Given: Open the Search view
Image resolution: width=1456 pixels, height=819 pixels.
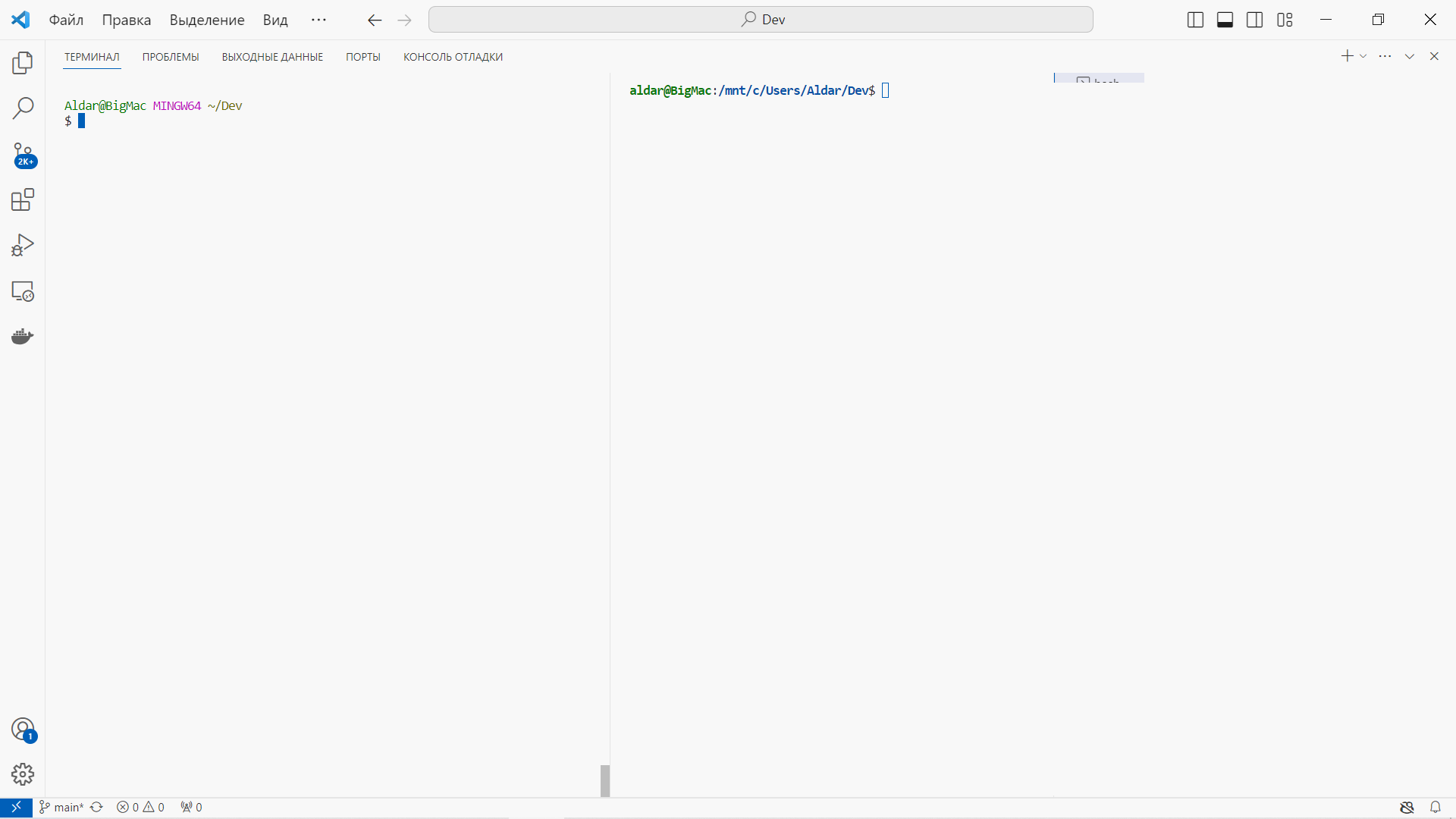Looking at the screenshot, I should pyautogui.click(x=23, y=108).
